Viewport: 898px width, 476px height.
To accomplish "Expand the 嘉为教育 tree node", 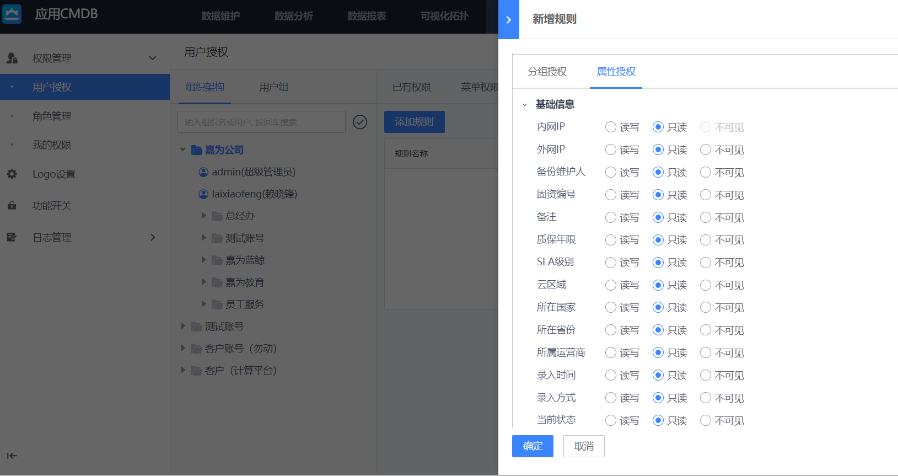I will click(x=204, y=282).
